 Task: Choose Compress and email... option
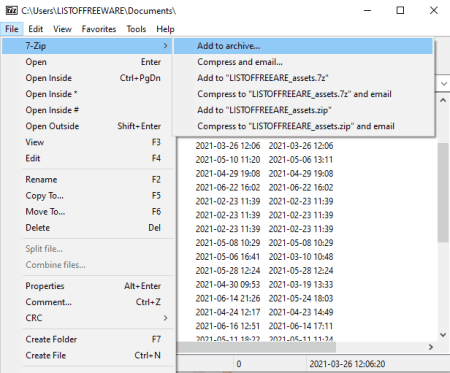303,62
